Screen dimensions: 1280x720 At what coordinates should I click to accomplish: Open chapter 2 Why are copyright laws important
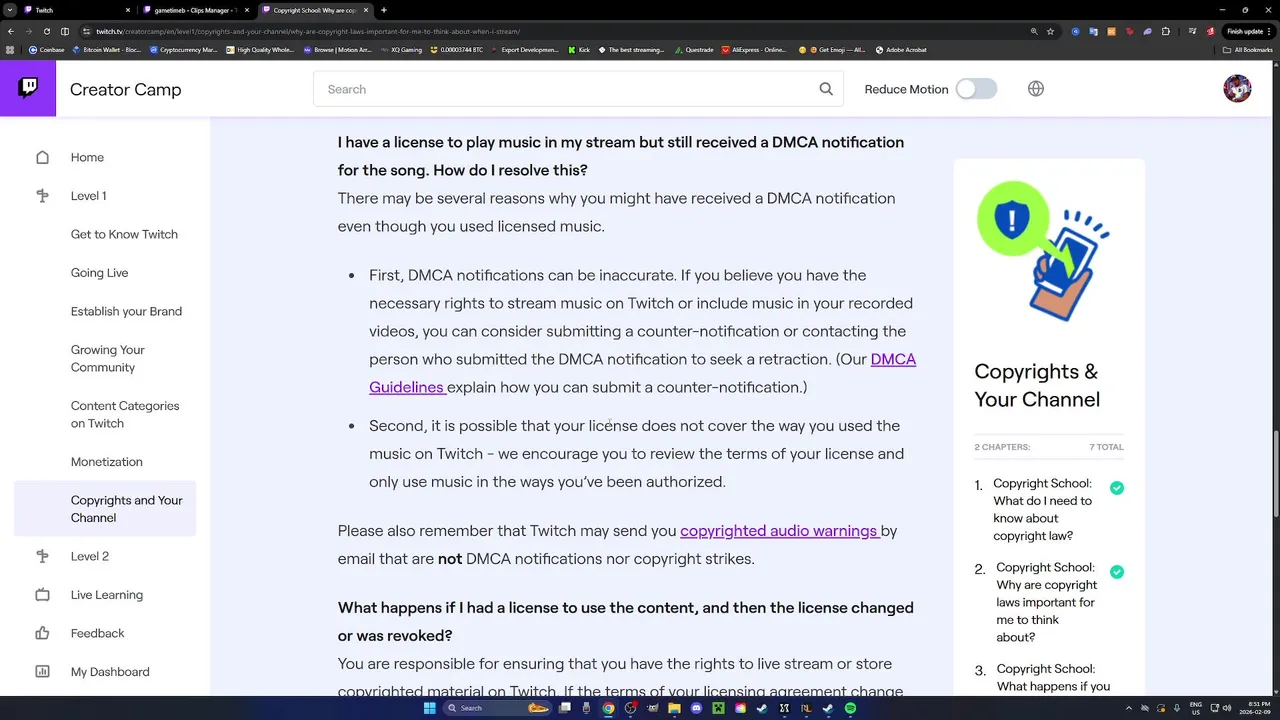[1046, 602]
